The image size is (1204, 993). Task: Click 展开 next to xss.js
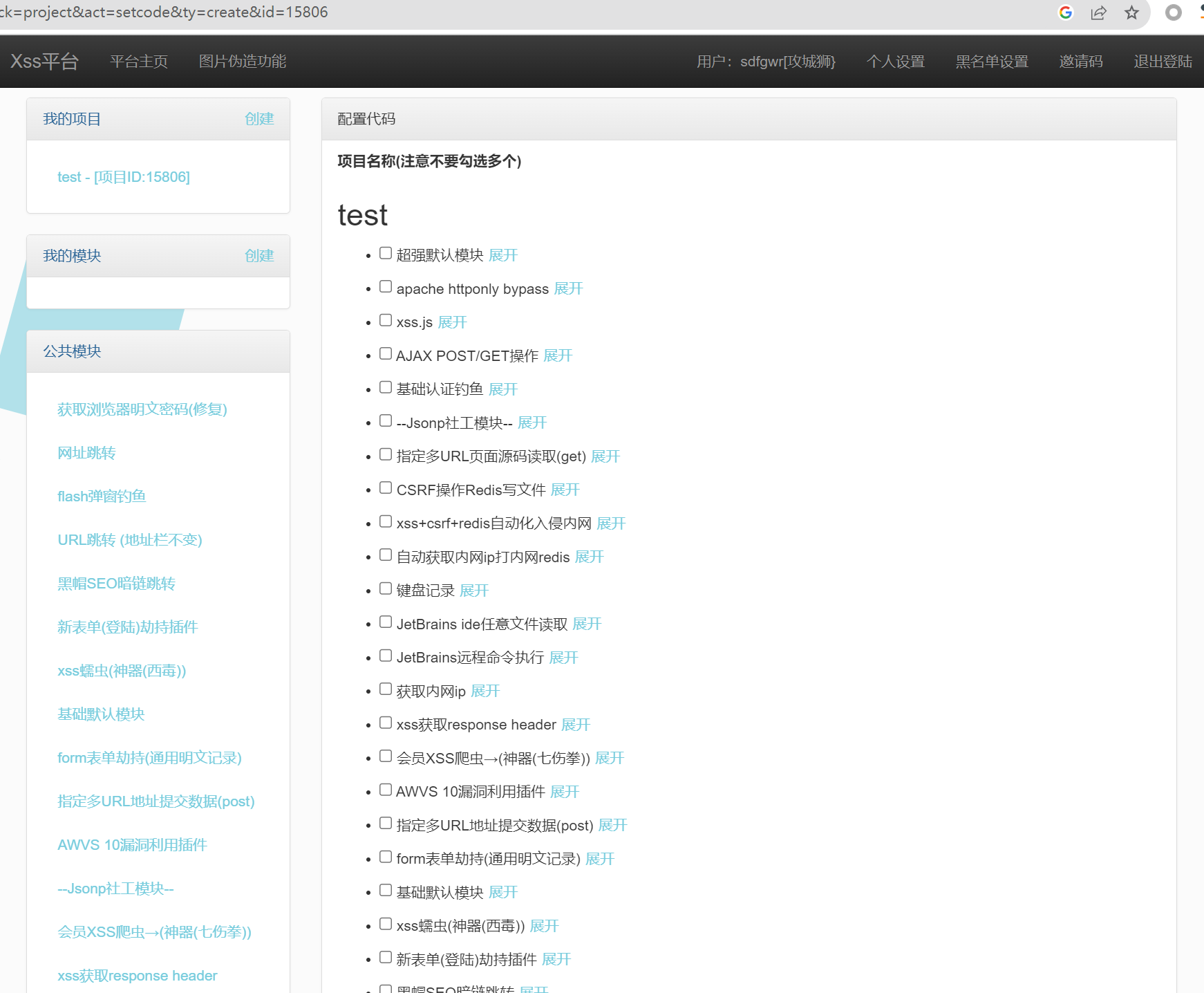point(452,322)
